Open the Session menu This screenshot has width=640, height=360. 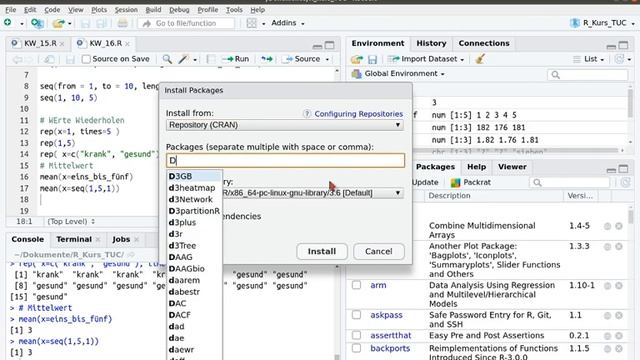tap(126, 10)
